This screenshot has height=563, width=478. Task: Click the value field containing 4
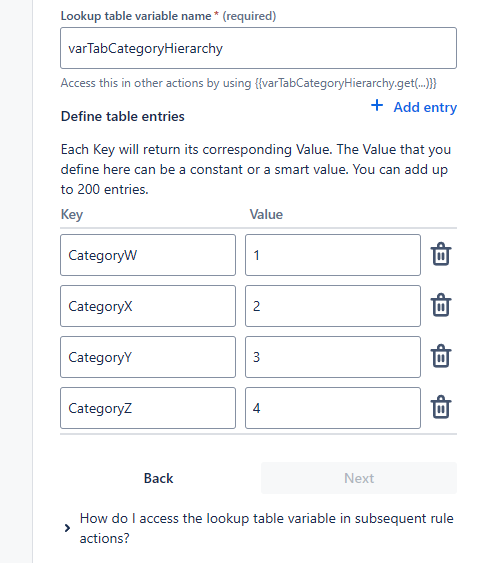[333, 408]
